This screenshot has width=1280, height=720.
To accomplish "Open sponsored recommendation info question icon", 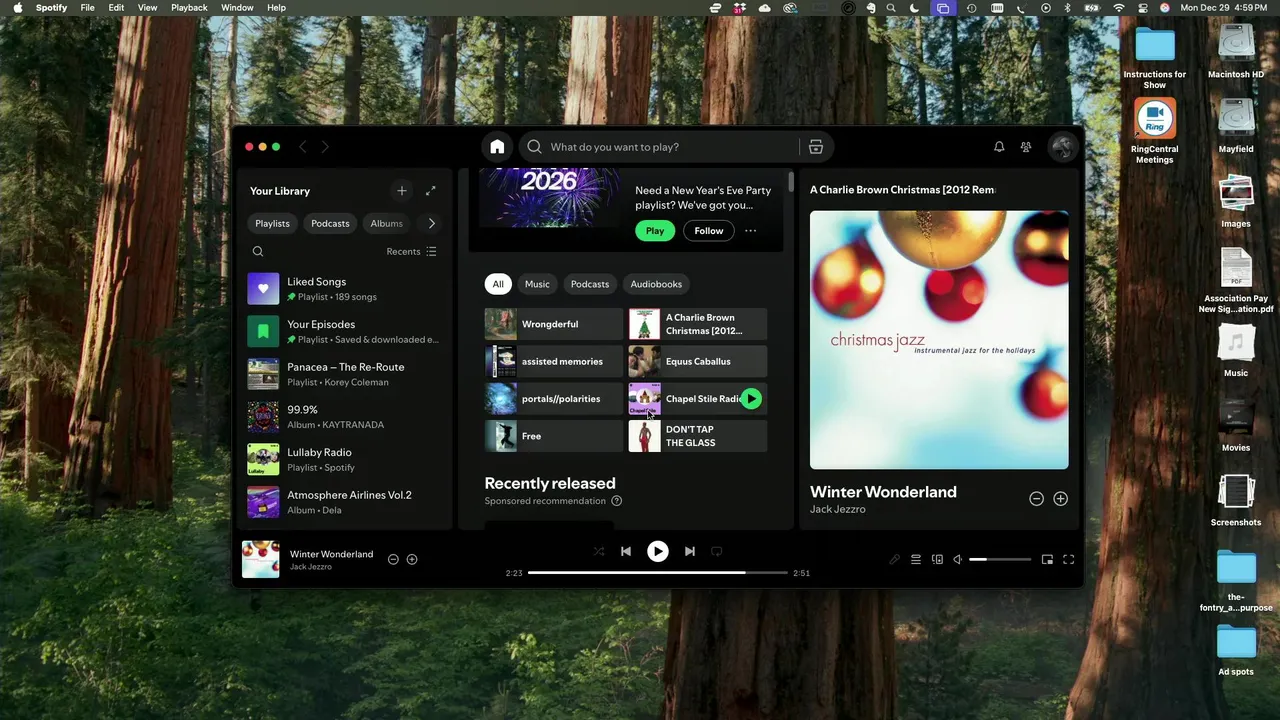I will 616,501.
